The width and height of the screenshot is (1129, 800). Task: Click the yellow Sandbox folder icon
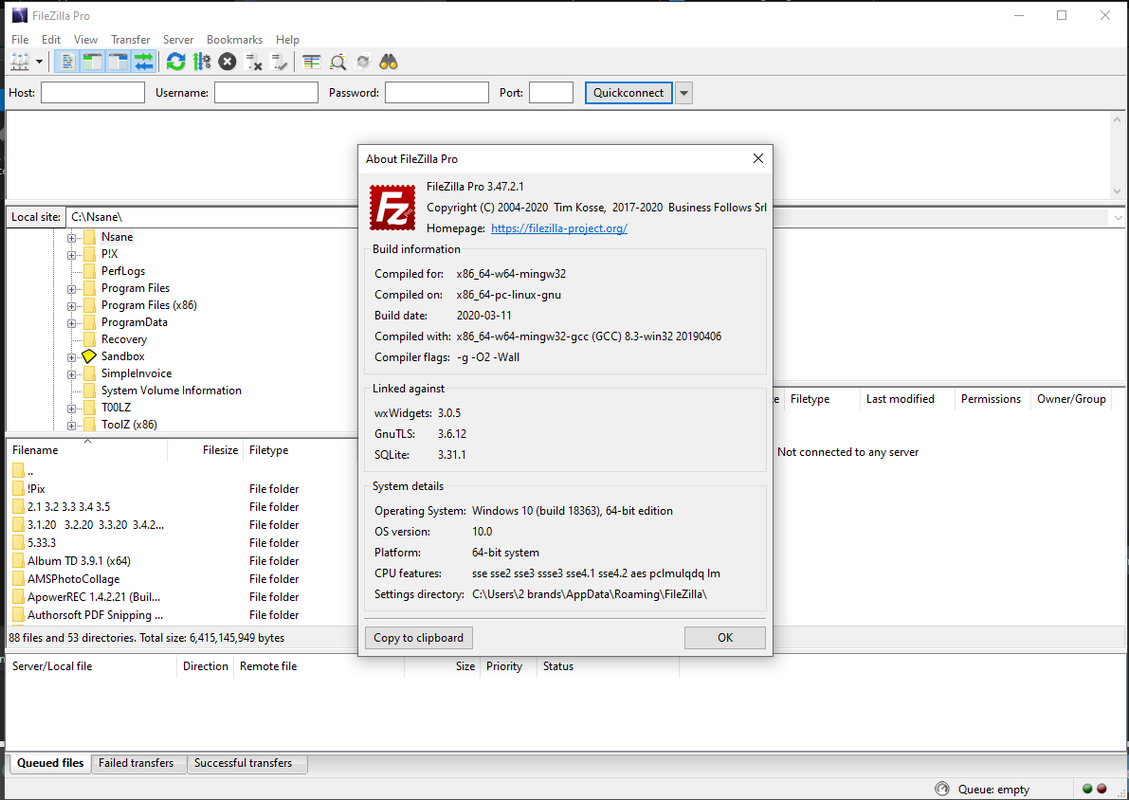(x=89, y=356)
